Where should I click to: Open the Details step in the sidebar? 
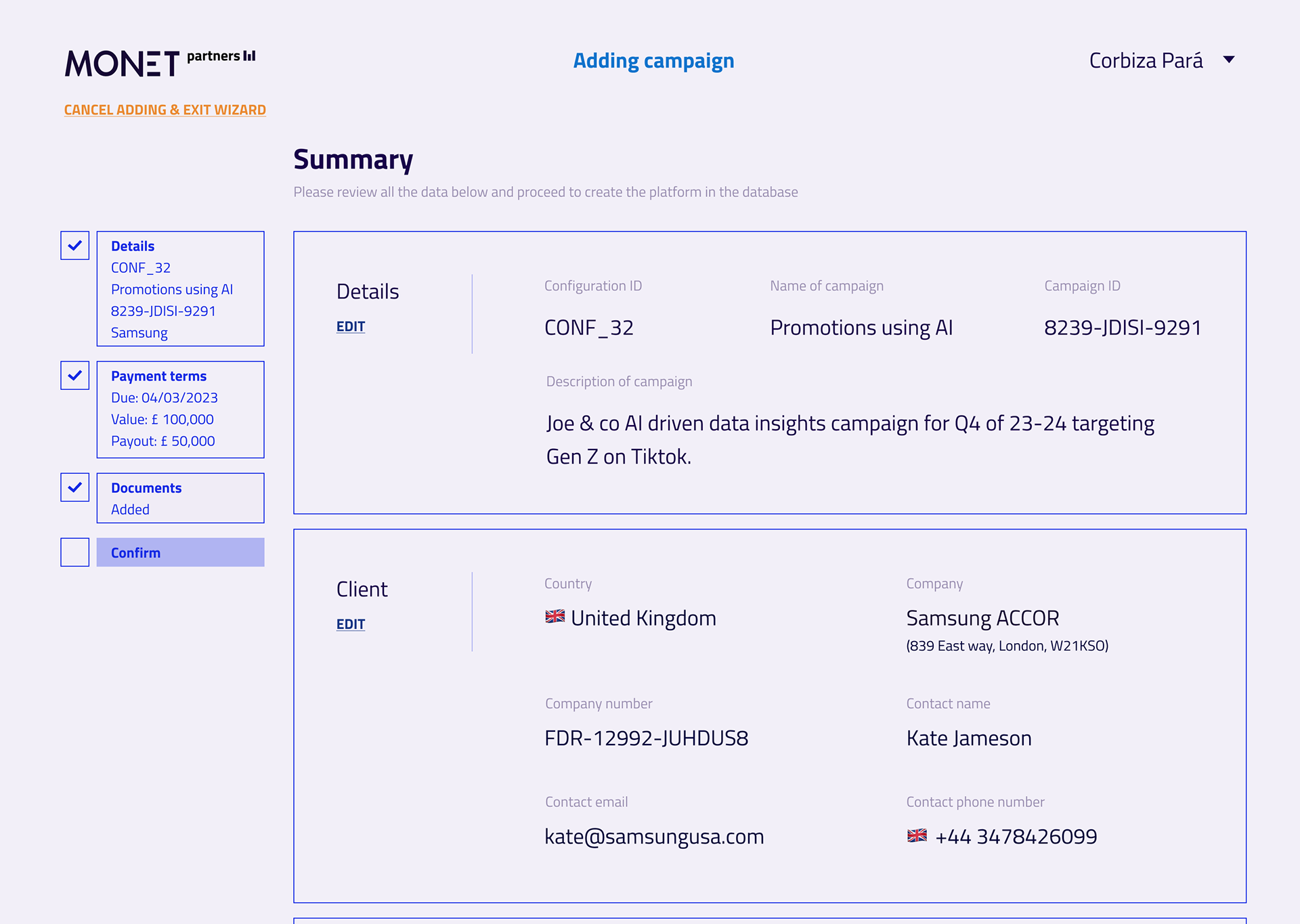[180, 289]
